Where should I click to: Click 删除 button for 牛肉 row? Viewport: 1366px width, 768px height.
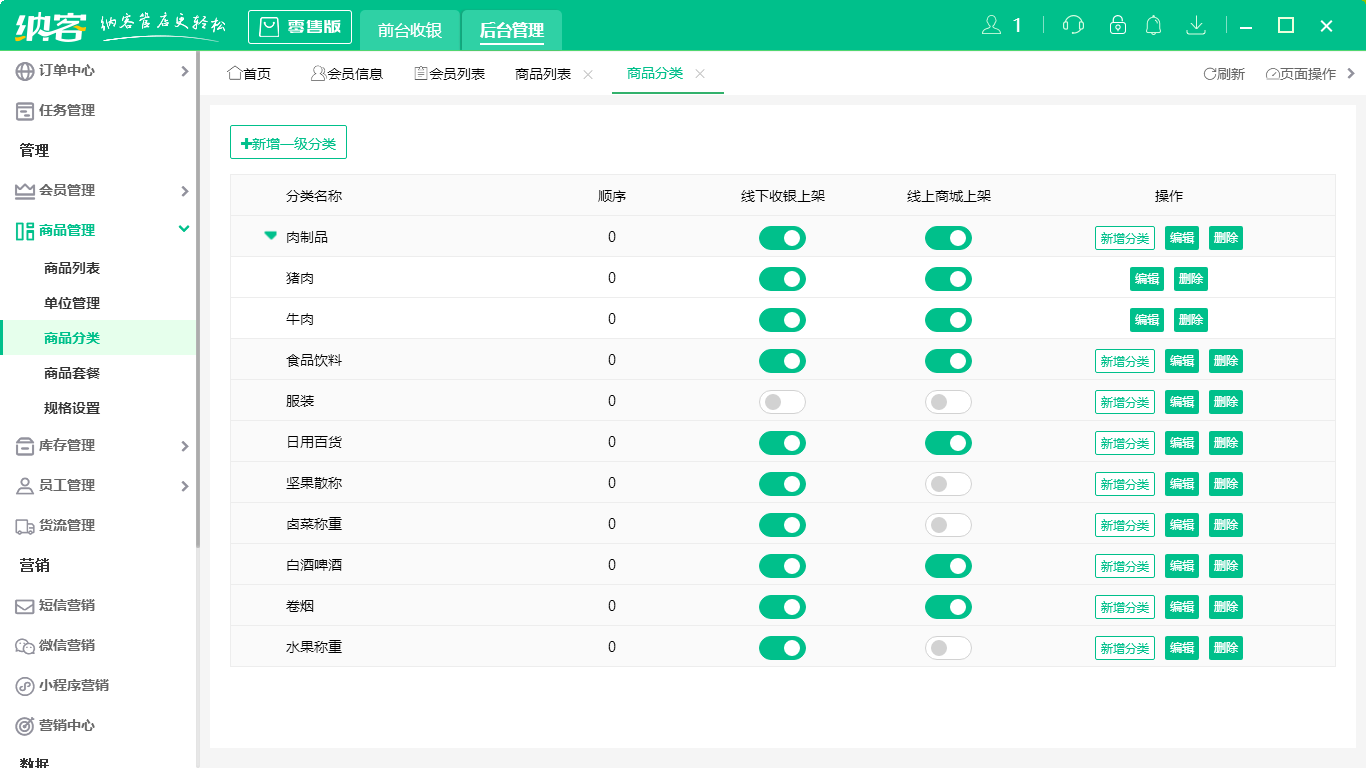pyautogui.click(x=1190, y=320)
